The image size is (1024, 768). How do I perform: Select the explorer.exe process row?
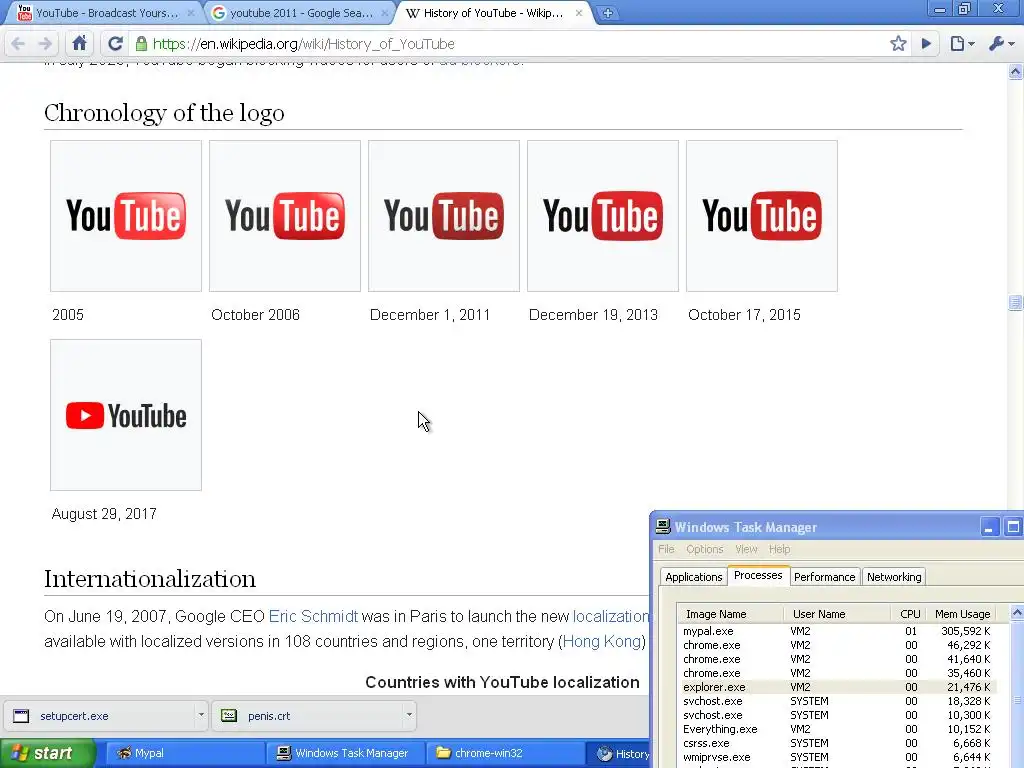837,687
